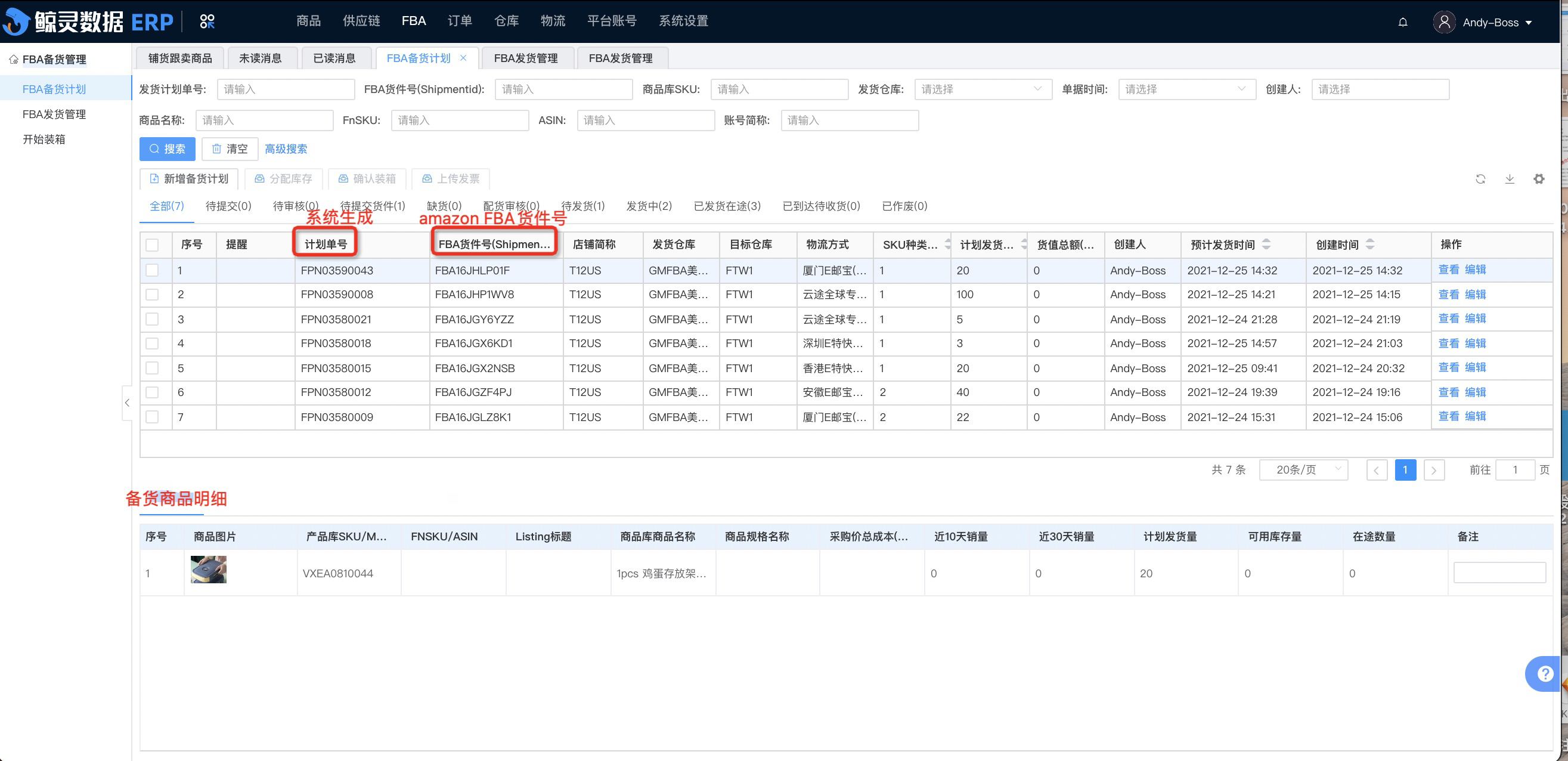Switch to 铺货跟卖商品 tab
Viewport: 1568px width, 761px height.
click(x=180, y=58)
